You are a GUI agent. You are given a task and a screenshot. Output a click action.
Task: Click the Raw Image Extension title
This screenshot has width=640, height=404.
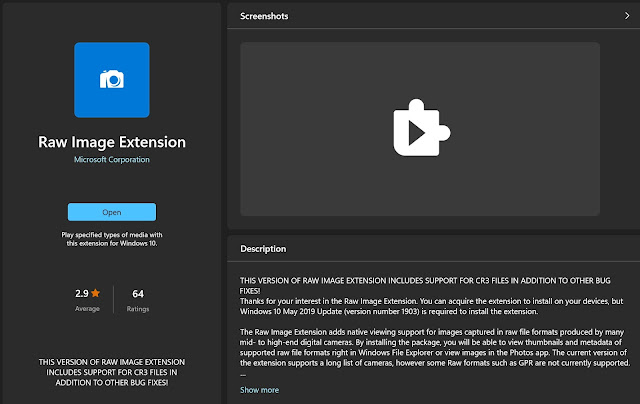click(x=112, y=142)
